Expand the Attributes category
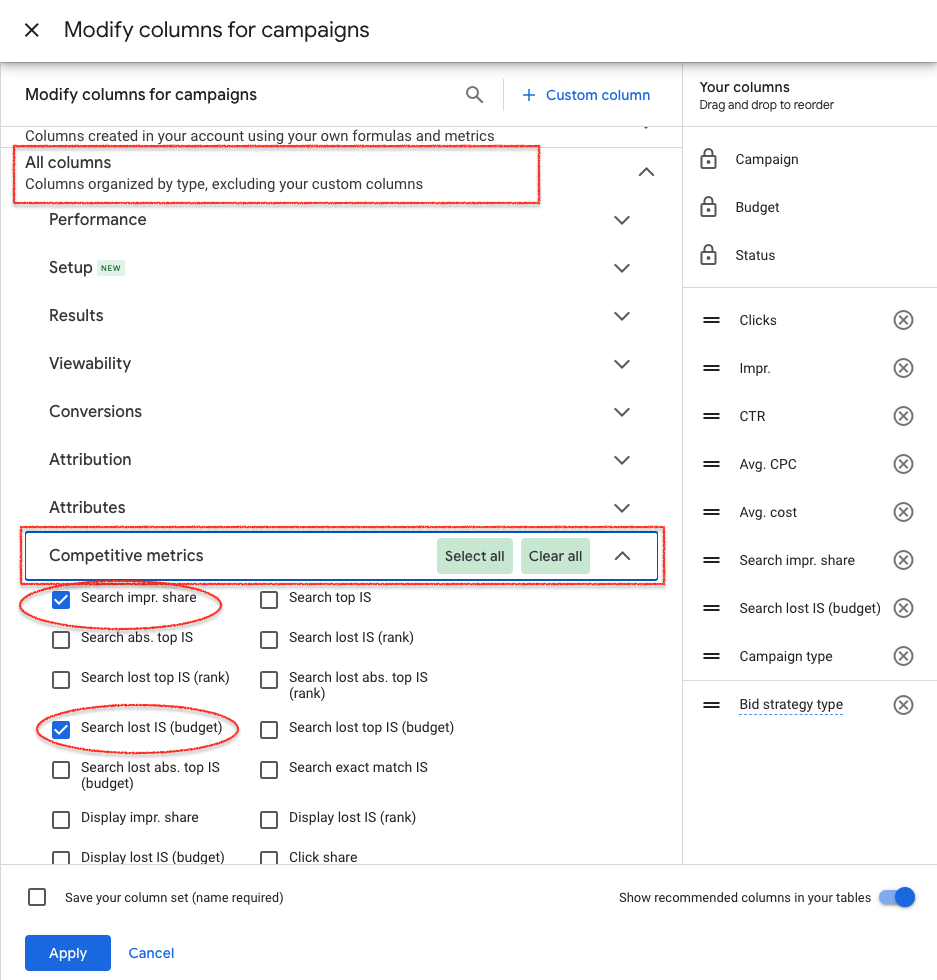The image size is (937, 980). pos(621,508)
